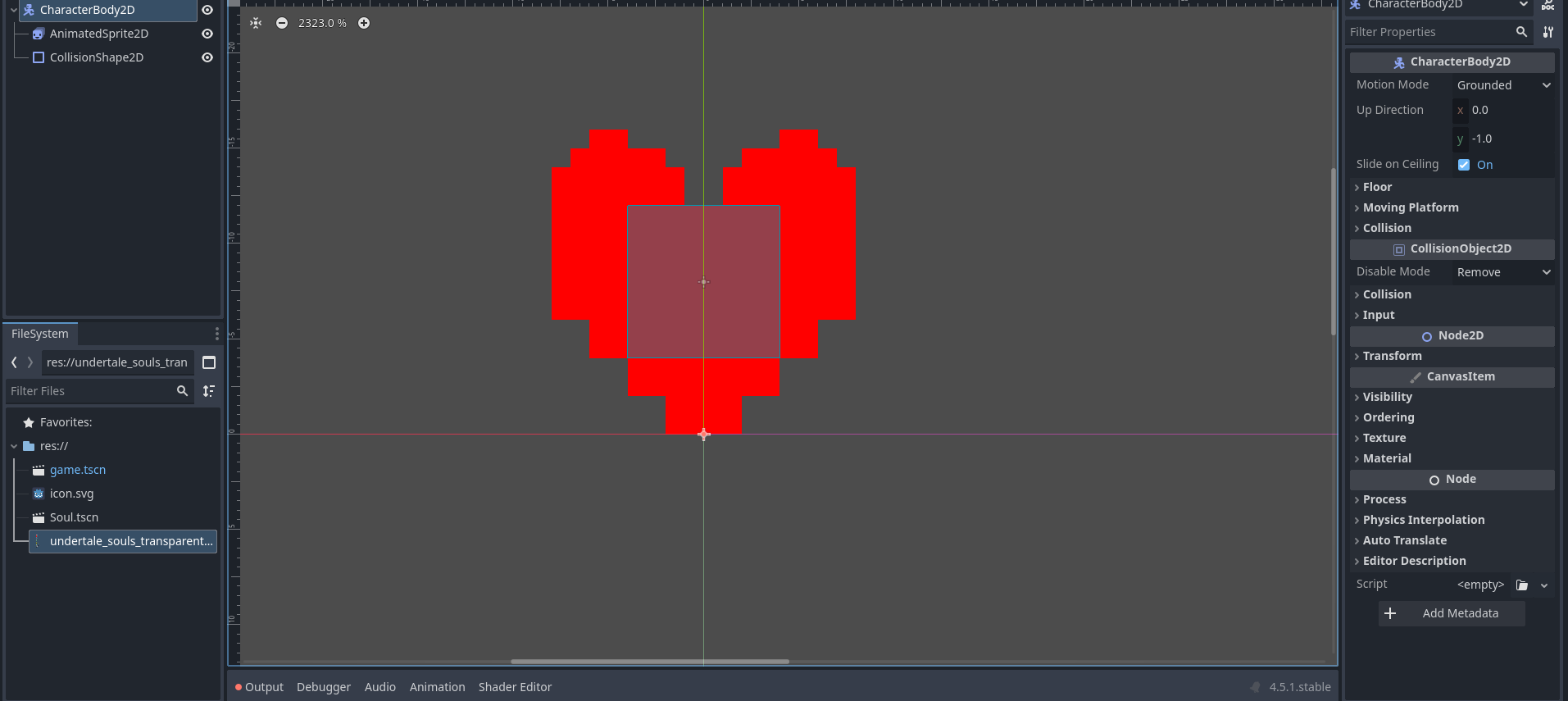Open inspector property tools menu icon

[1548, 32]
